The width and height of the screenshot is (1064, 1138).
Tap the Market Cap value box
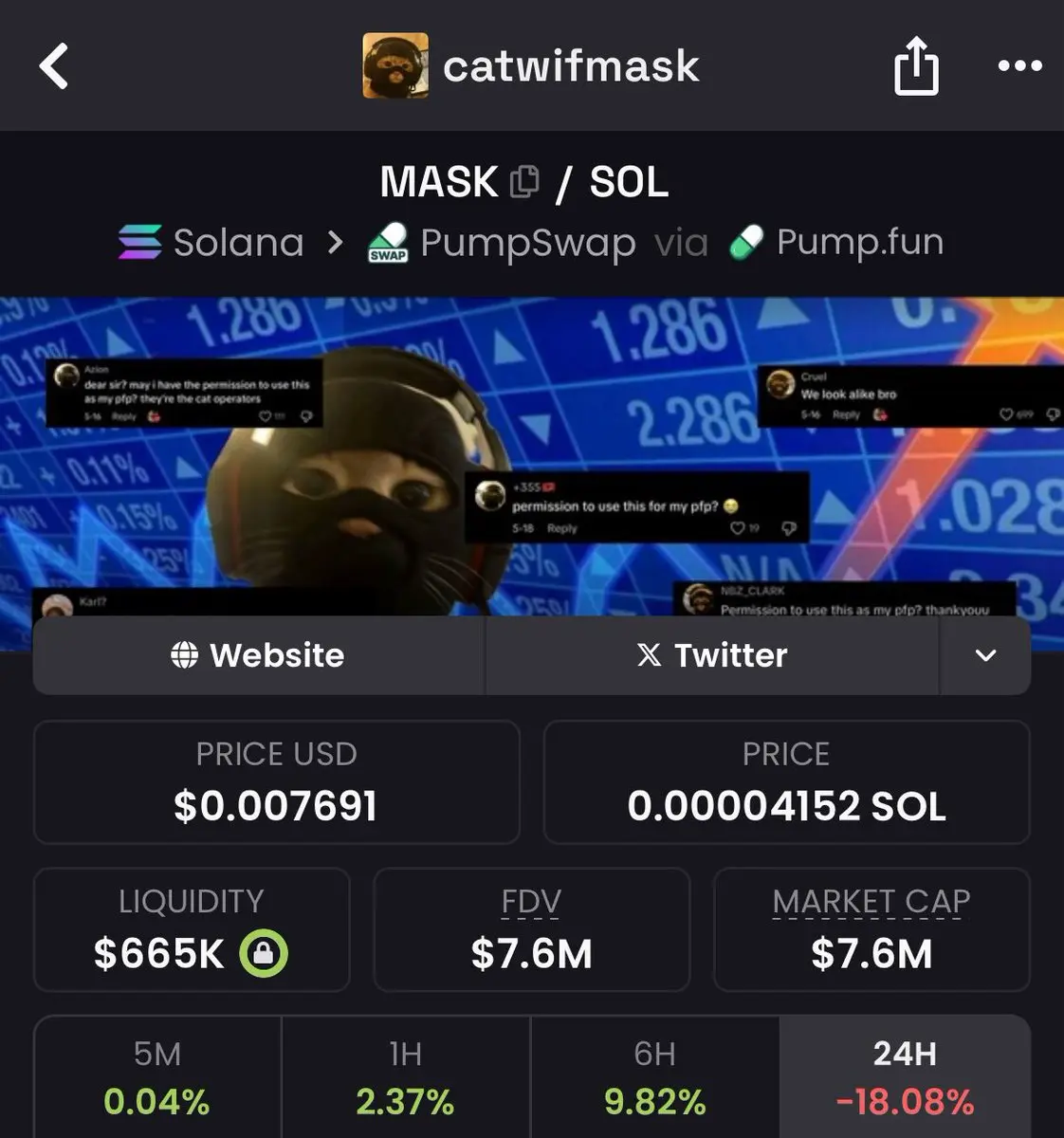pyautogui.click(x=871, y=929)
